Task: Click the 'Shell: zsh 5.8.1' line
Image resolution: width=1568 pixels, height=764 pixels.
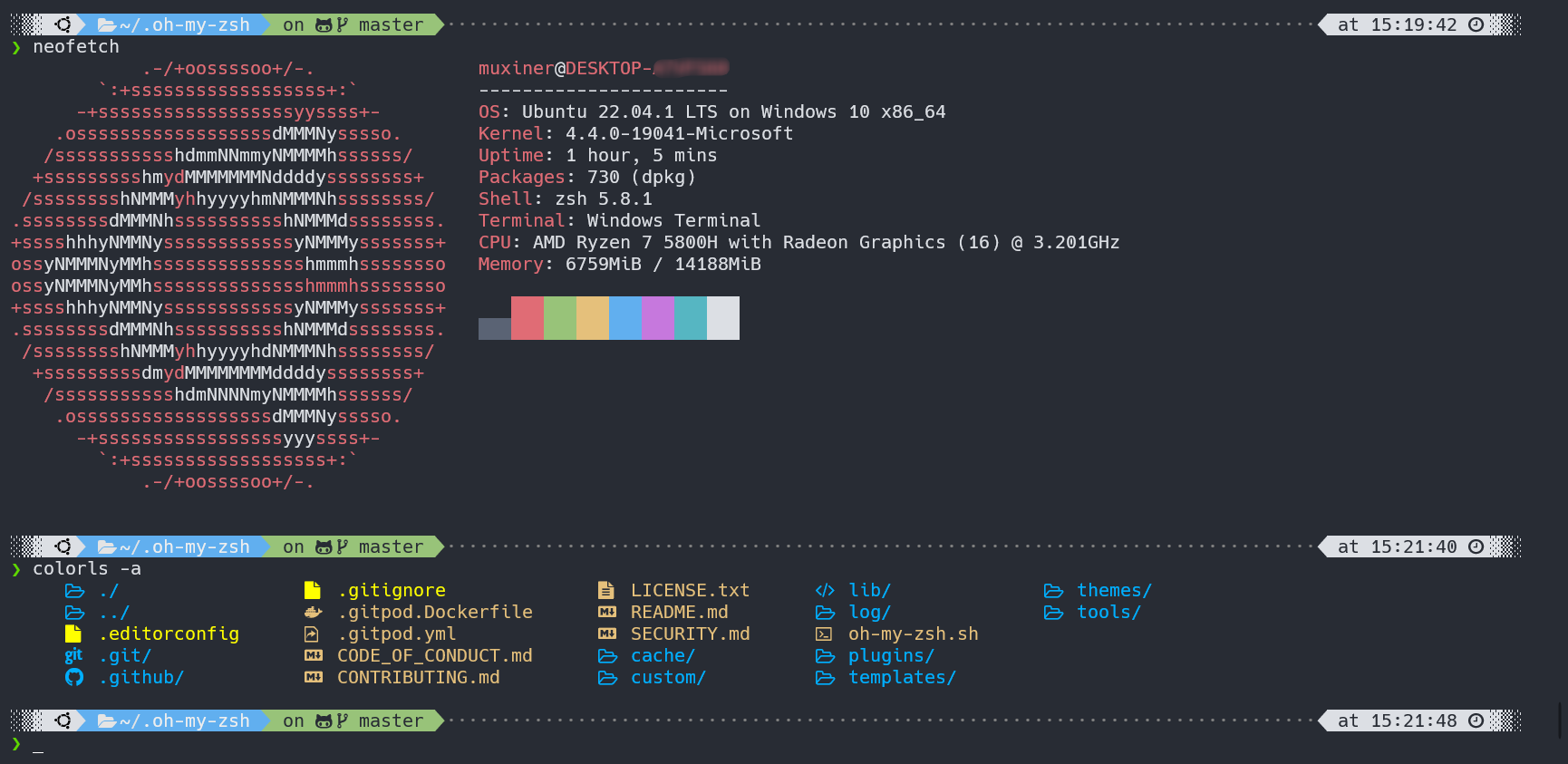Action: (566, 198)
